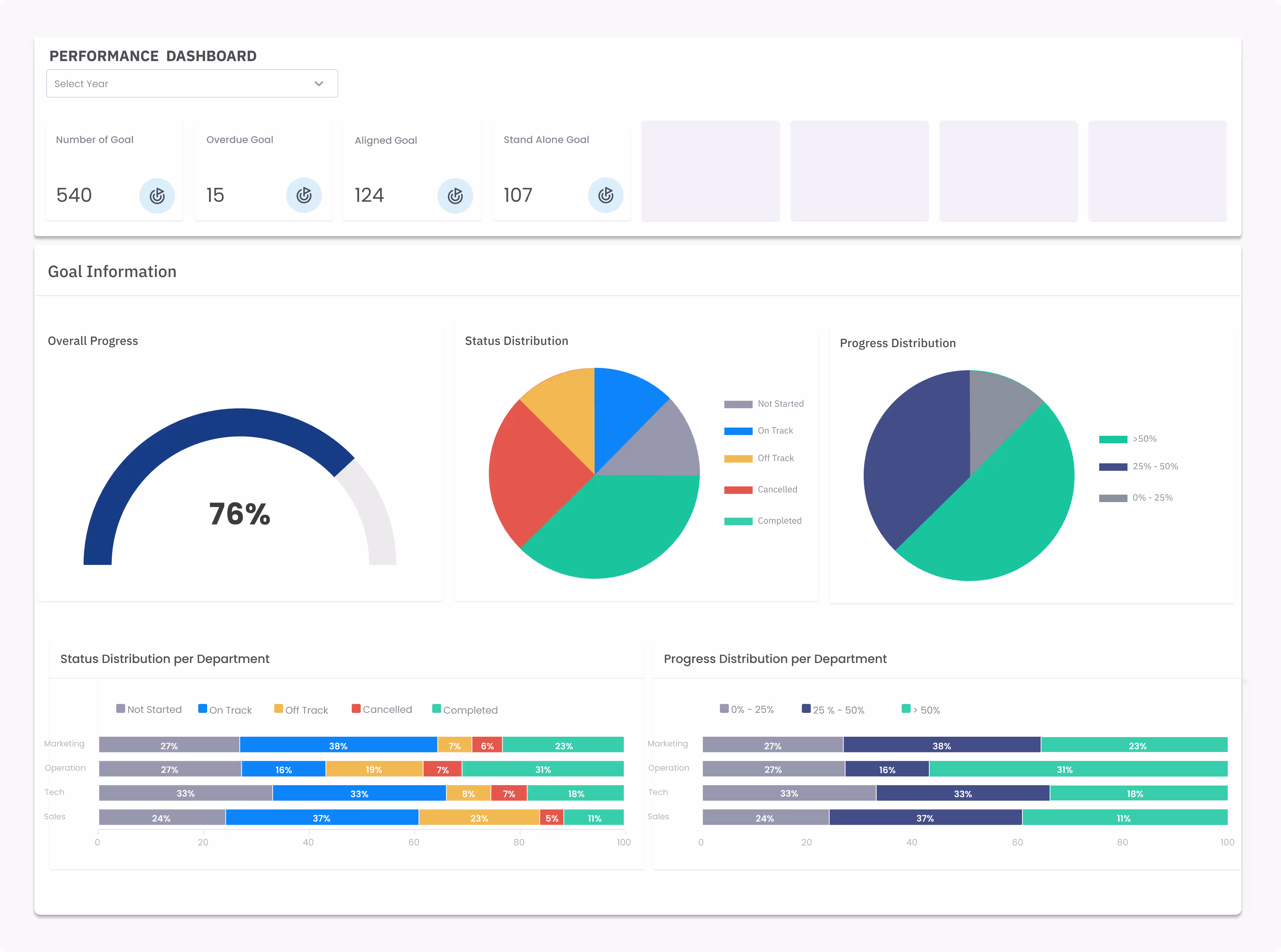Click the Overall Progress title
This screenshot has width=1281, height=952.
[x=93, y=341]
